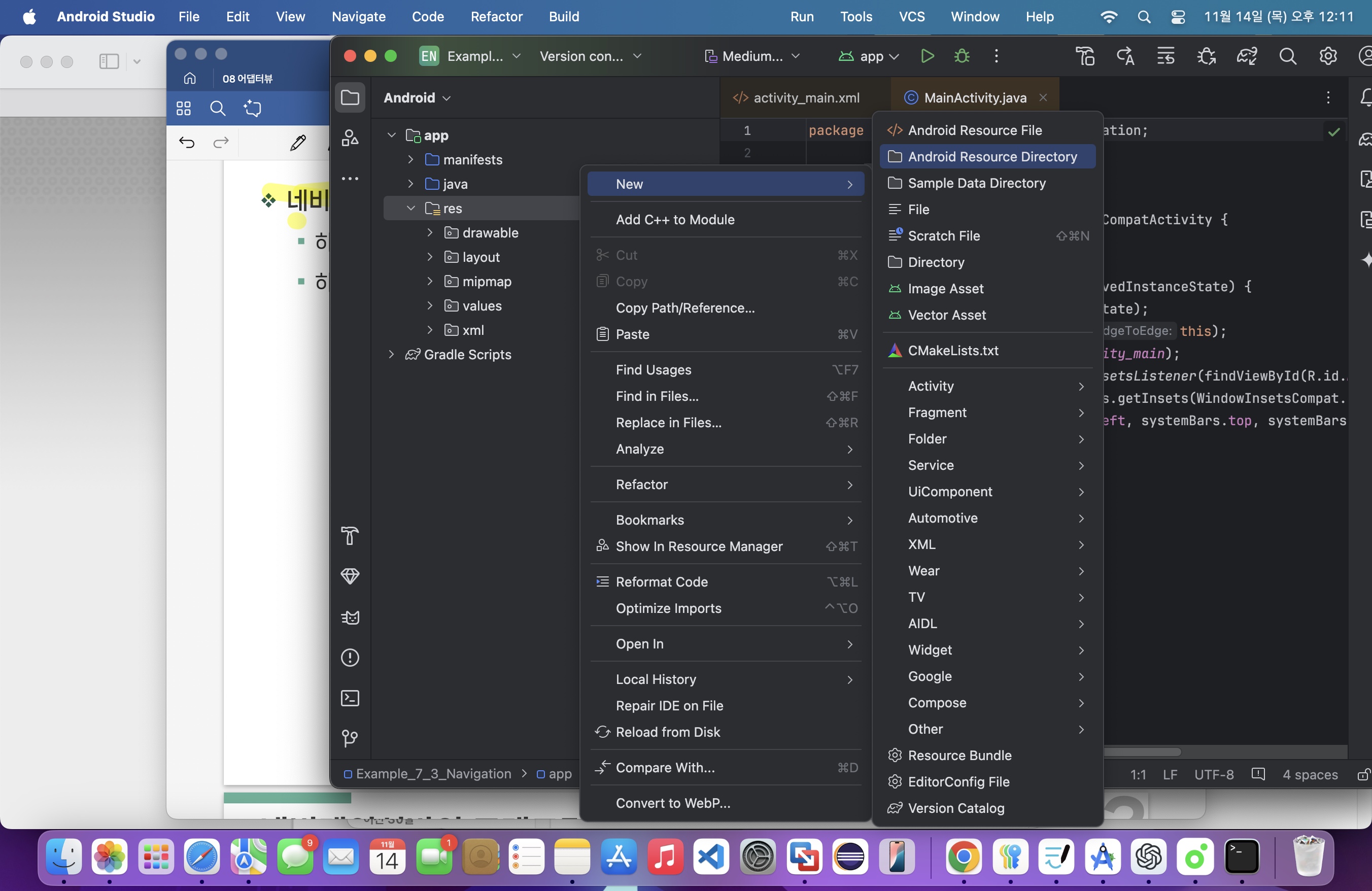
Task: Select Android Resource Directory menu item
Action: point(991,157)
